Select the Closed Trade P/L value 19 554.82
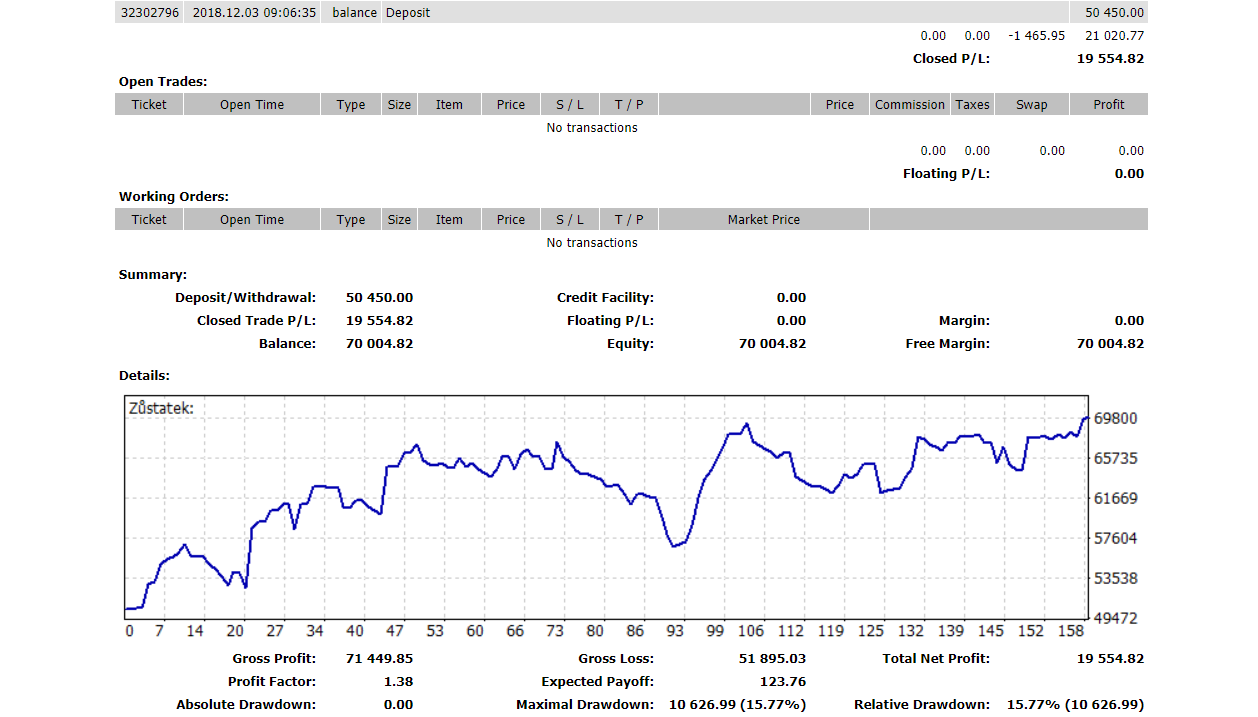This screenshot has width=1258, height=717. [379, 320]
